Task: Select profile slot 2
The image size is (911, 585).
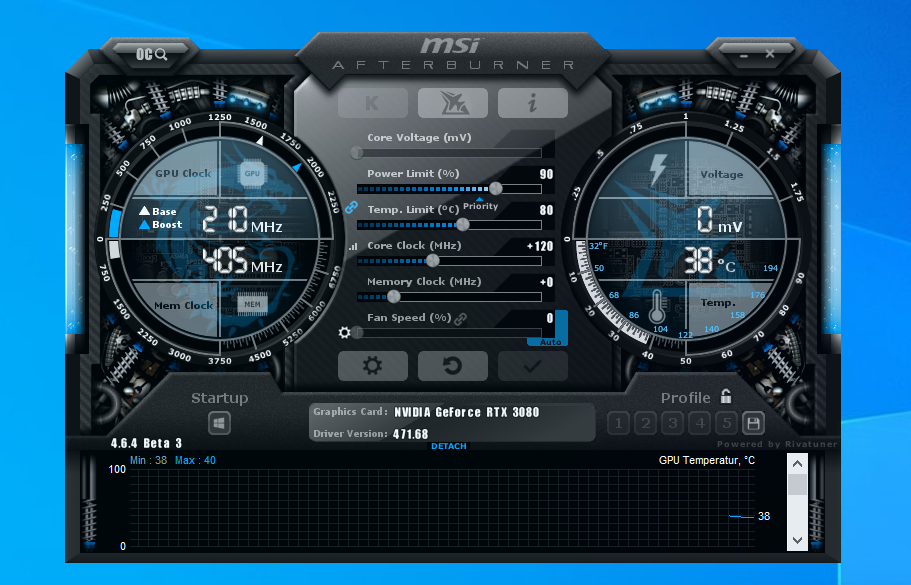Action: pos(645,424)
